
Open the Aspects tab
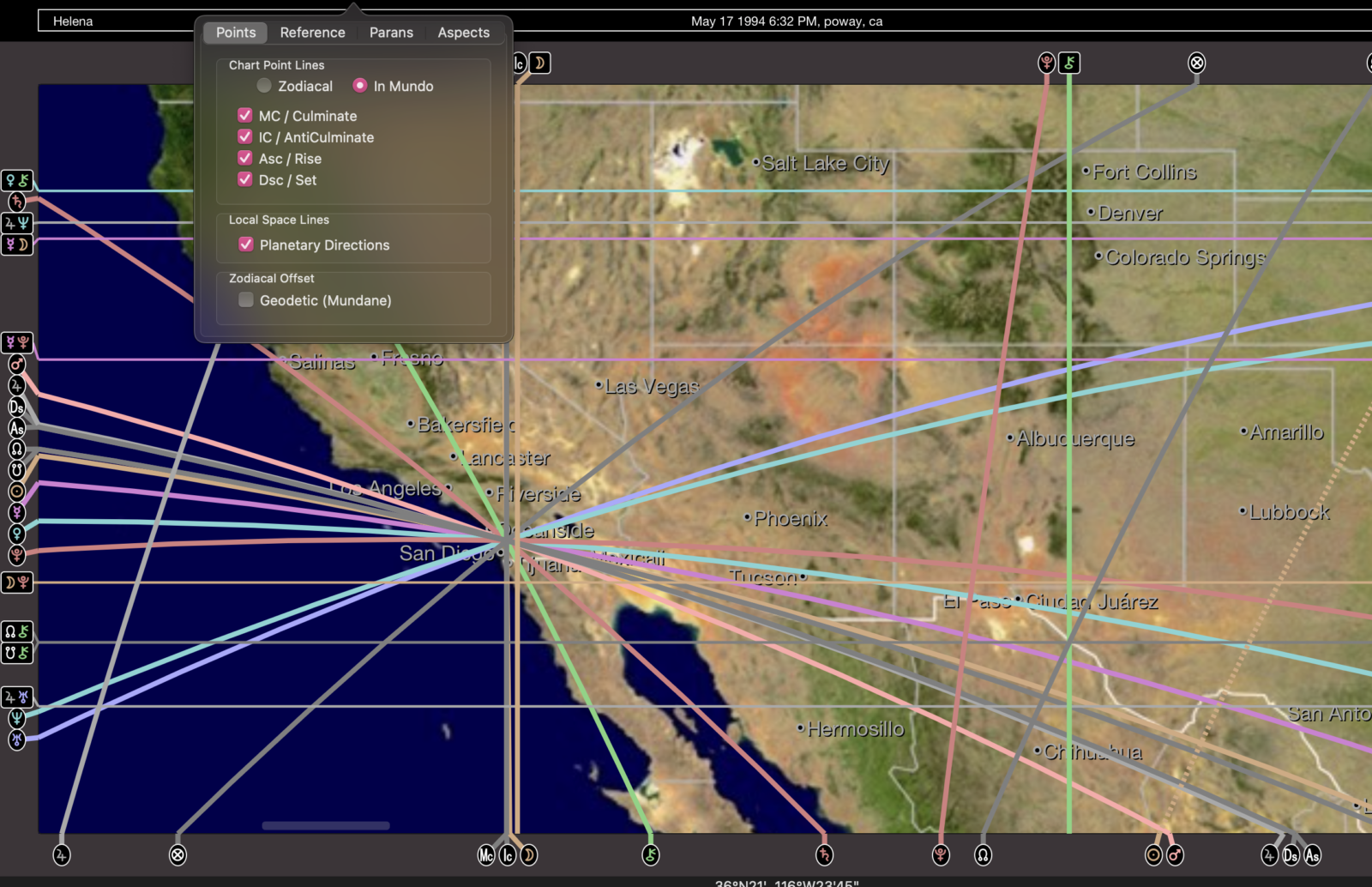click(463, 33)
